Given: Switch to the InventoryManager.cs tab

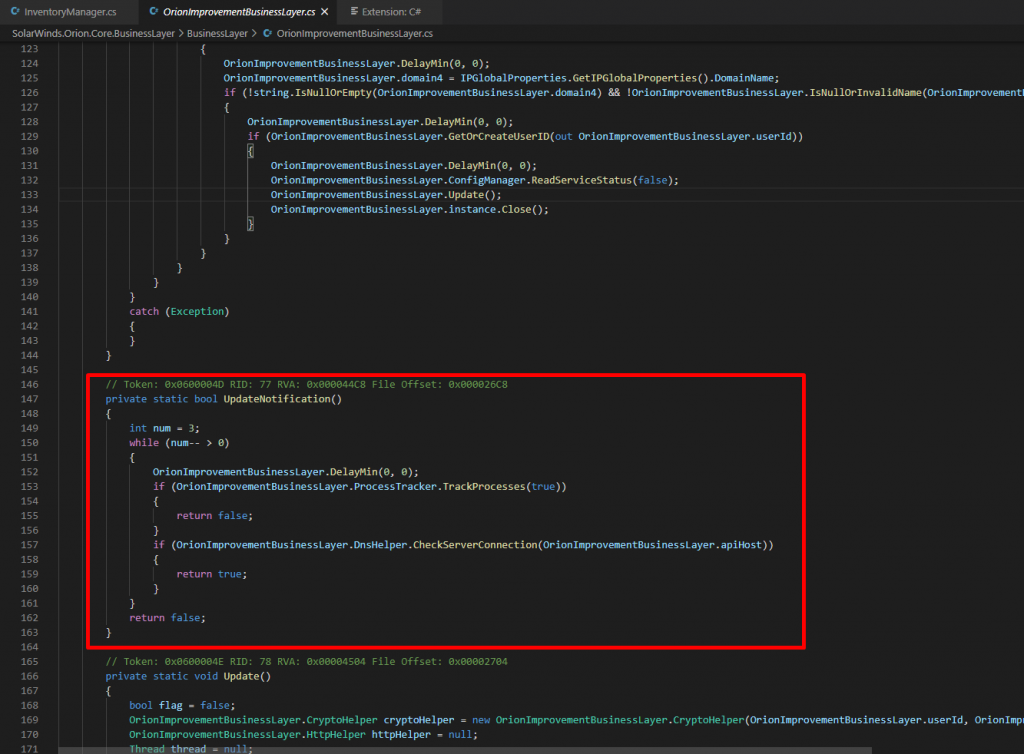Looking at the screenshot, I should [70, 12].
